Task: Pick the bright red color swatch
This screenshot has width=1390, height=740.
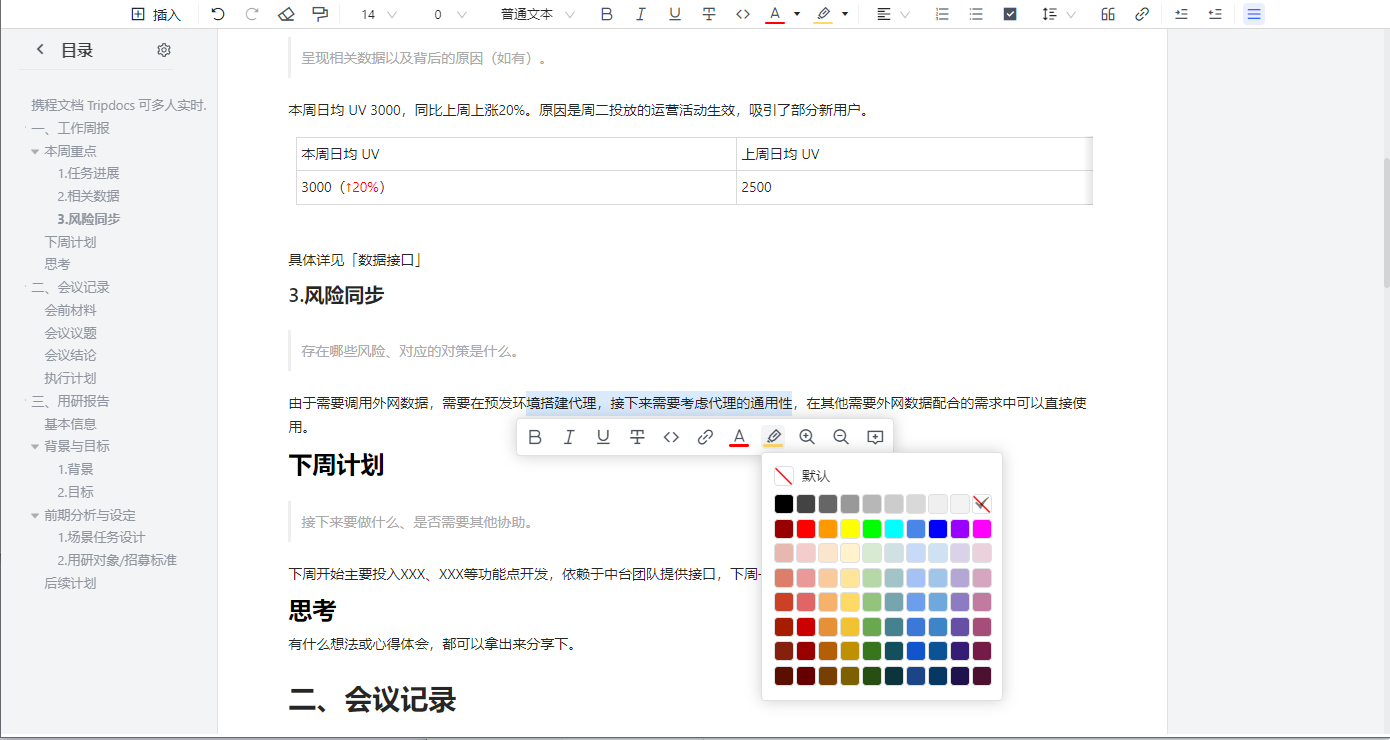Action: pos(806,529)
